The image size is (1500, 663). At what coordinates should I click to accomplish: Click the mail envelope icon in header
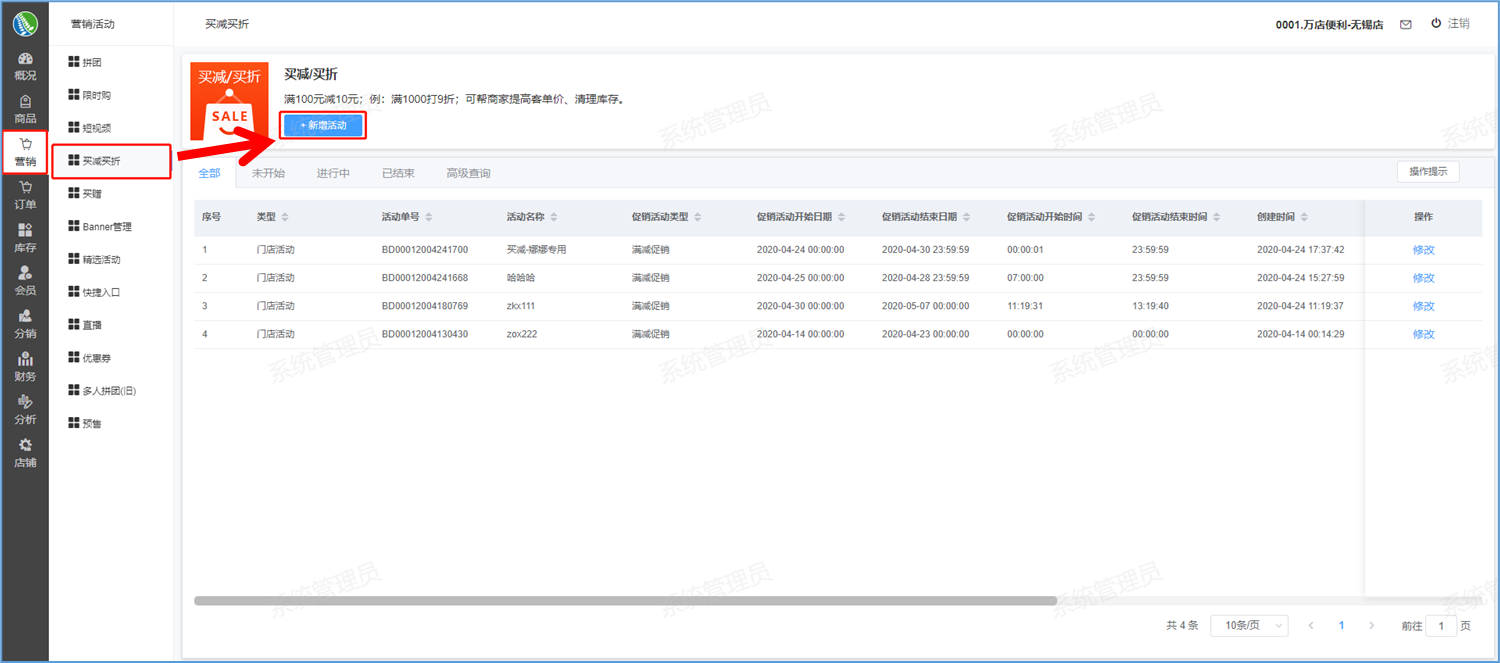coord(1406,24)
